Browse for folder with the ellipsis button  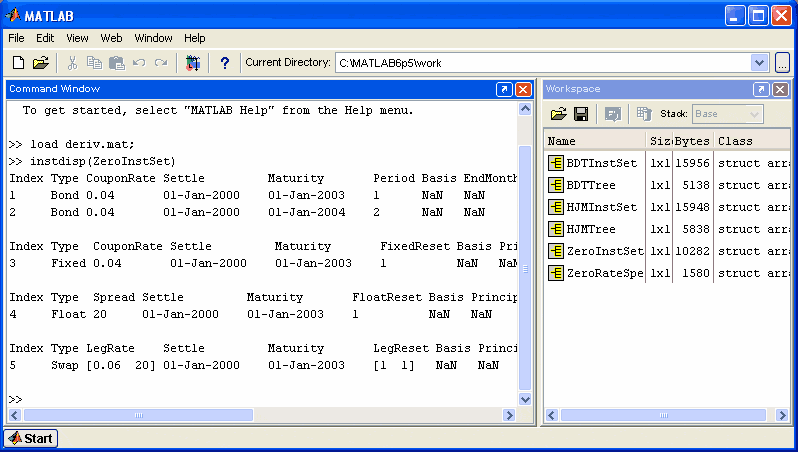pos(782,63)
